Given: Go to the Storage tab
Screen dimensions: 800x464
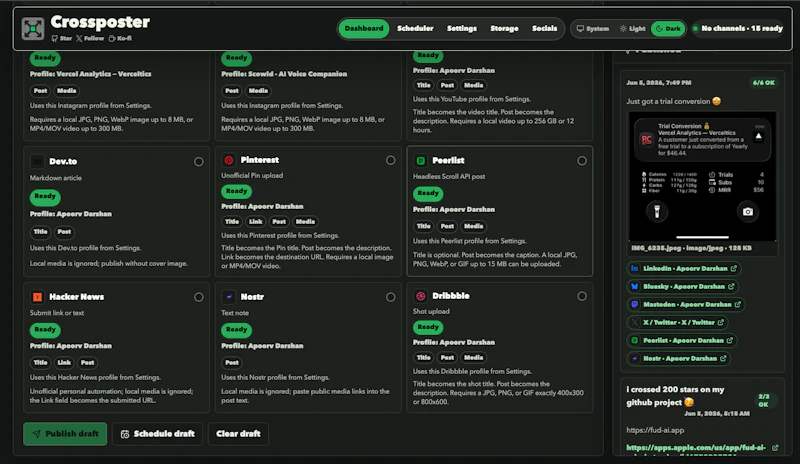Looking at the screenshot, I should click(504, 29).
